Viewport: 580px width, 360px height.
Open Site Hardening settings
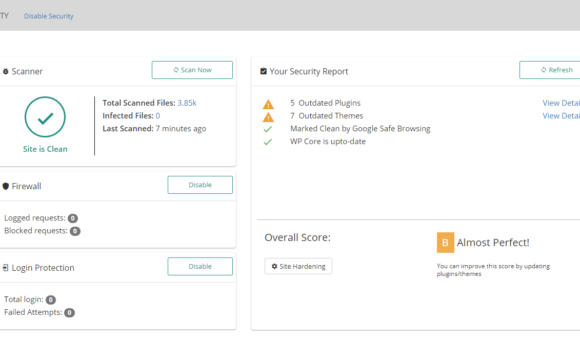point(298,266)
